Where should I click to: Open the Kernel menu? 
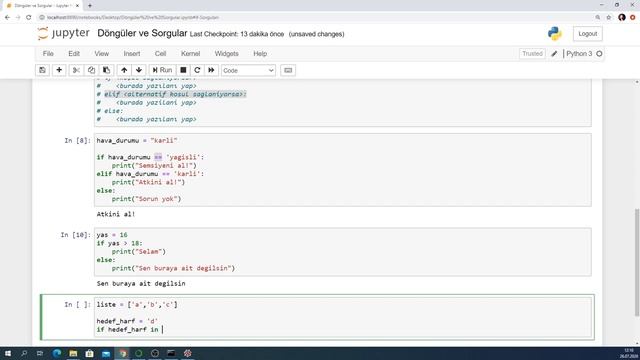coord(191,53)
